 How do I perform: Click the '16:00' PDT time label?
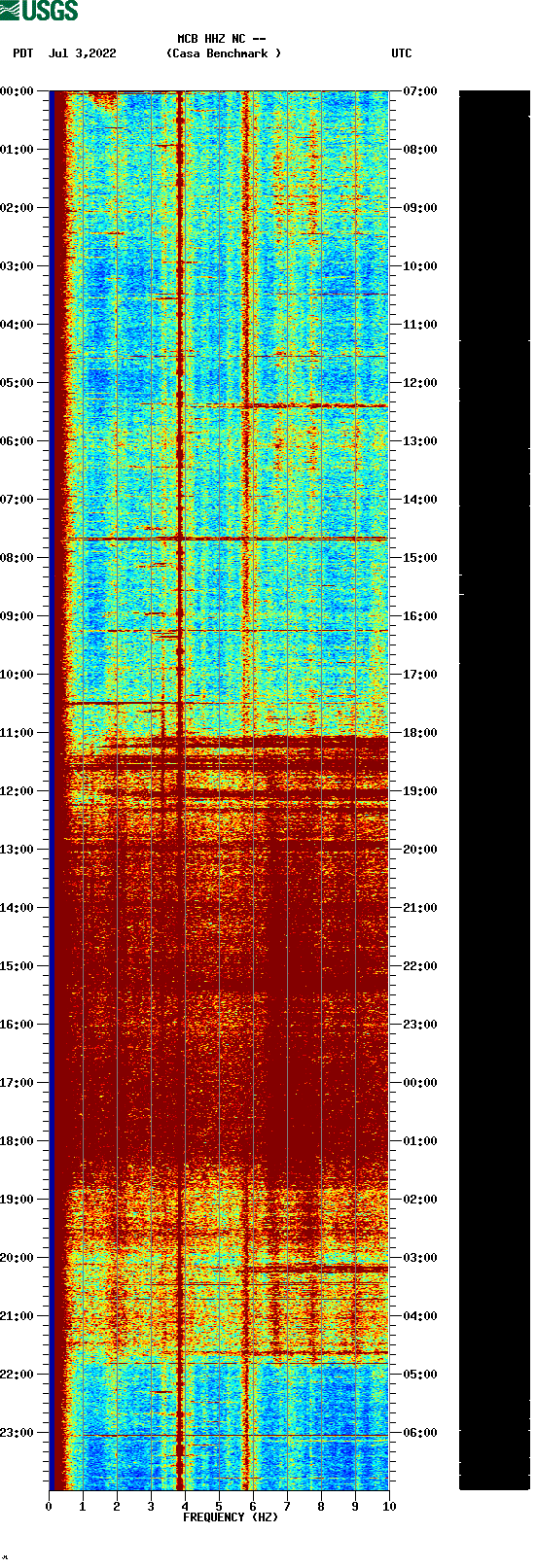coord(18,1025)
